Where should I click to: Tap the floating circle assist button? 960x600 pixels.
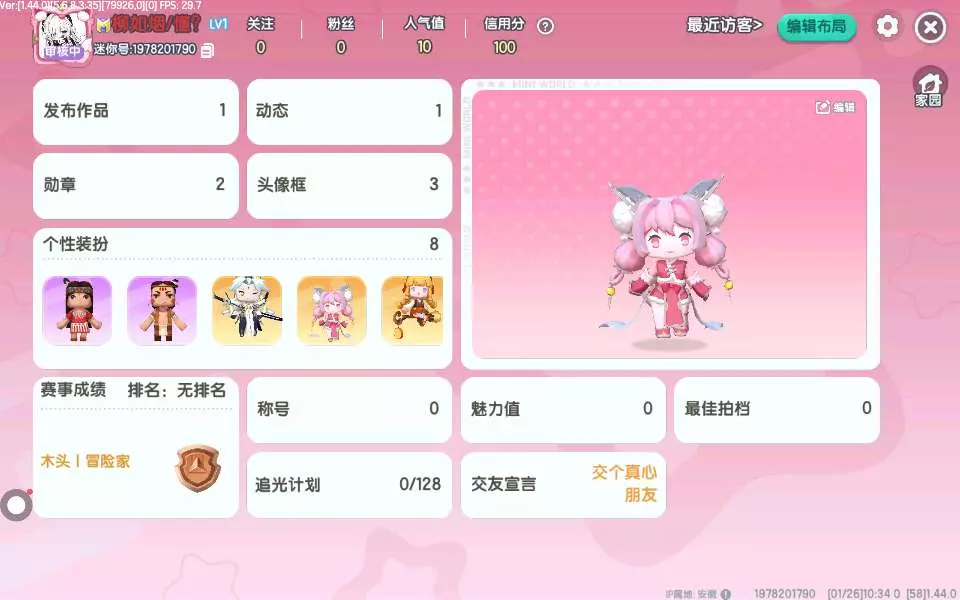pos(16,505)
